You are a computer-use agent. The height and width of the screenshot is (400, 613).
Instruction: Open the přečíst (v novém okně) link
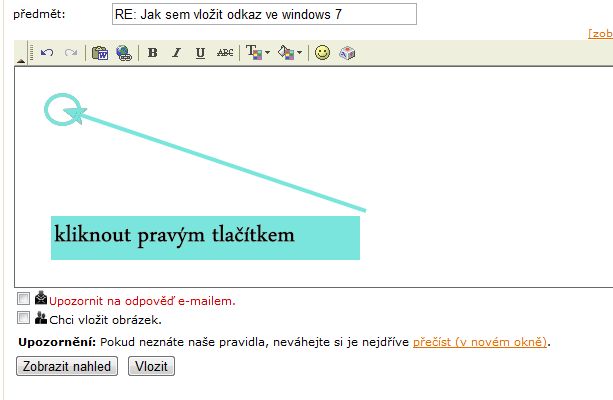(480, 342)
